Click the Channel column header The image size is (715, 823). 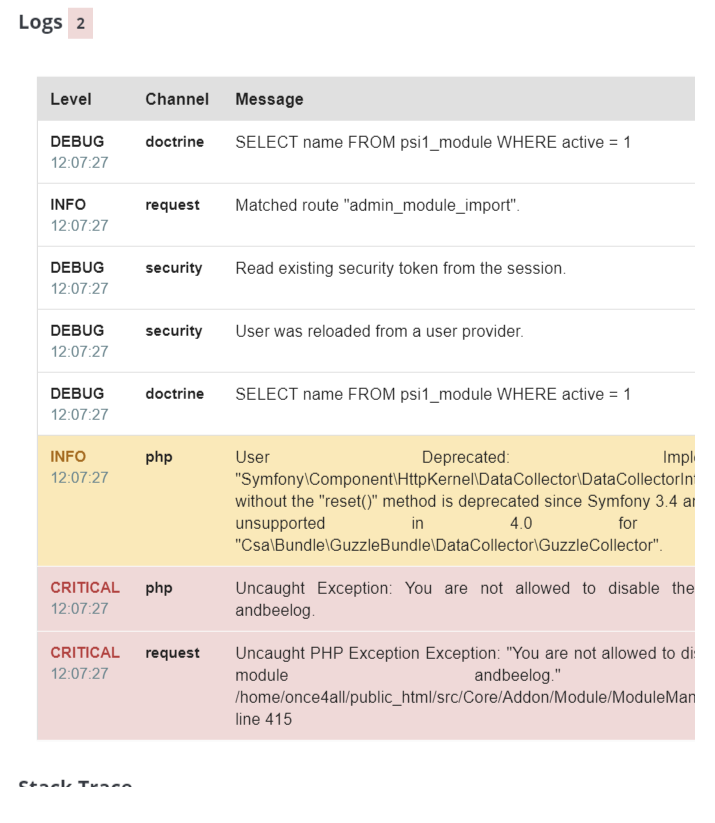pyautogui.click(x=177, y=99)
